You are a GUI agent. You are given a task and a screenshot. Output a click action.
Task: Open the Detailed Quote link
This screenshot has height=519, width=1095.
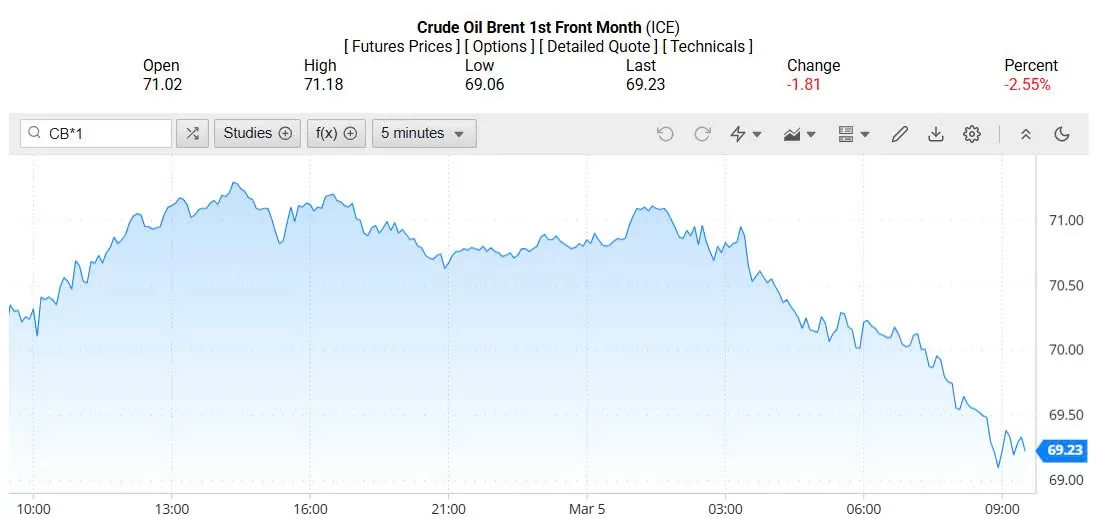click(x=599, y=46)
